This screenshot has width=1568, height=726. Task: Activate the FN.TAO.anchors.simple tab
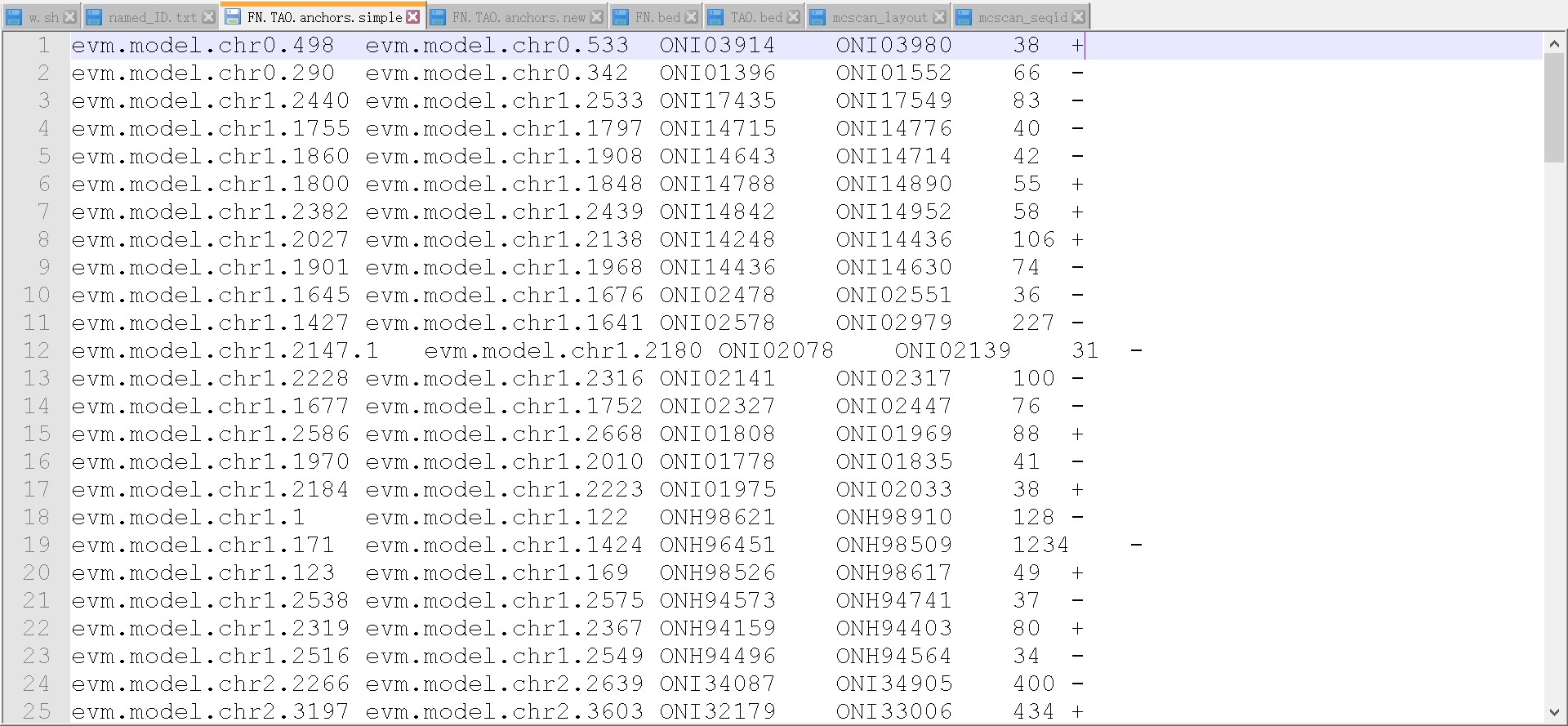click(323, 16)
